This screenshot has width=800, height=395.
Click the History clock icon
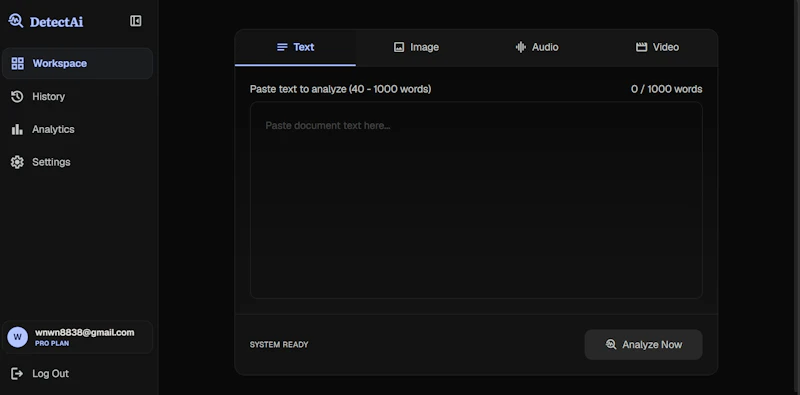click(x=17, y=96)
